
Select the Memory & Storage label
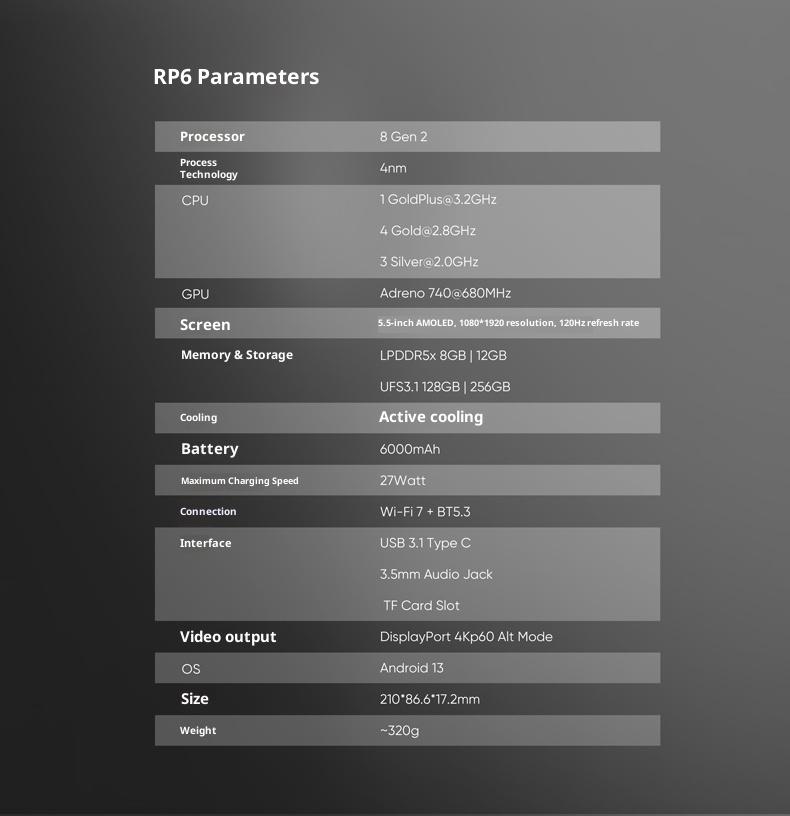point(237,355)
